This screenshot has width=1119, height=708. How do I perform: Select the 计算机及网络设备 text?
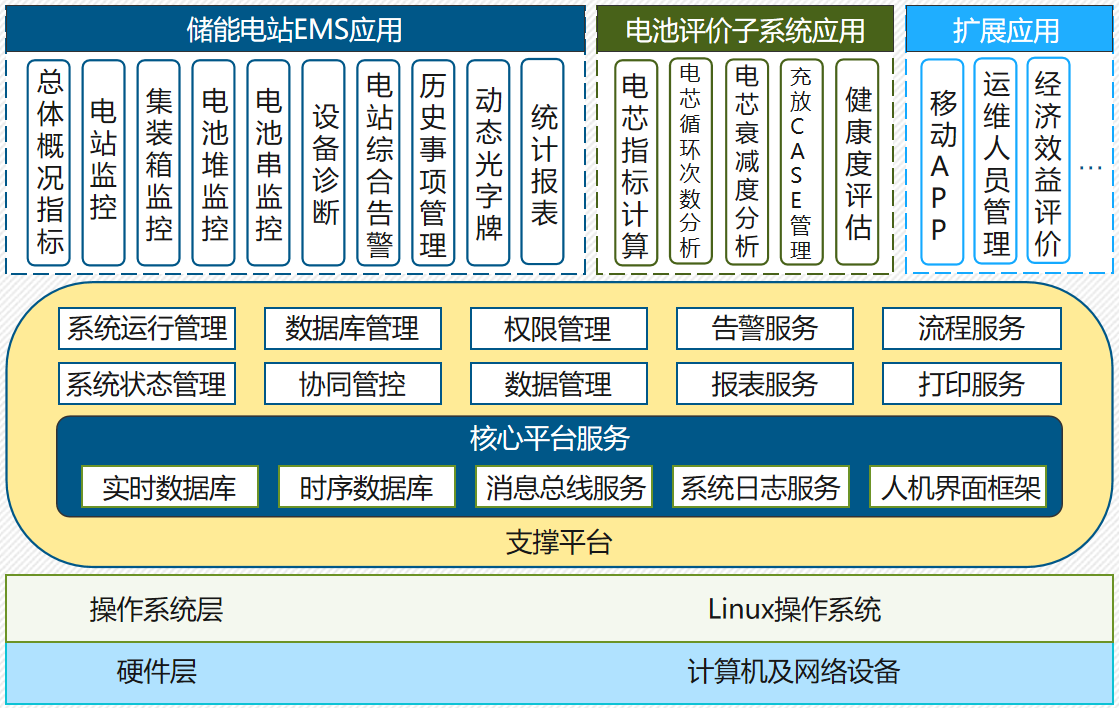794,672
